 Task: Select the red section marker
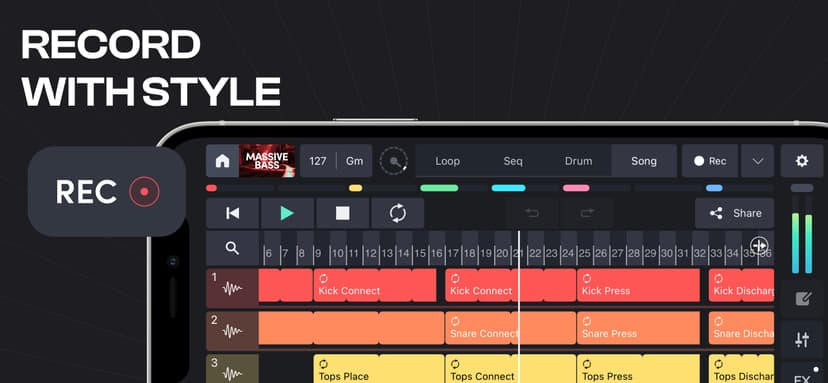pos(211,188)
